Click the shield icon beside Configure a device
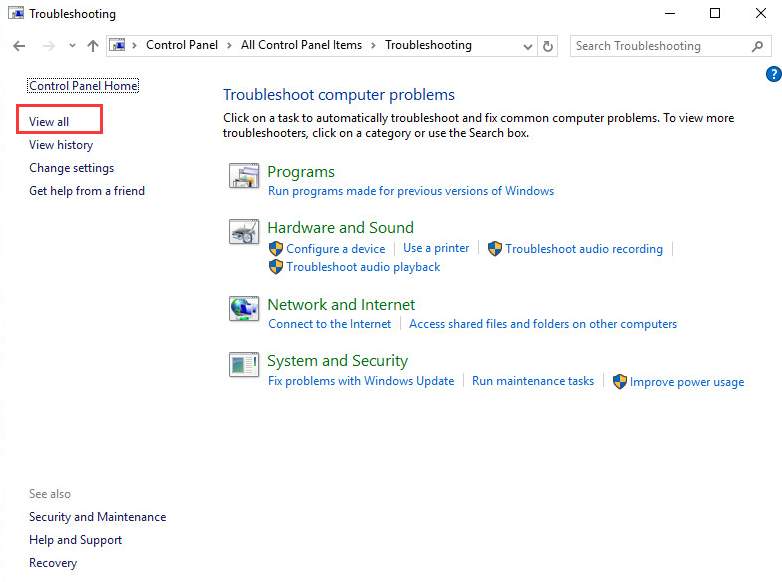The width and height of the screenshot is (782, 582). coord(276,248)
